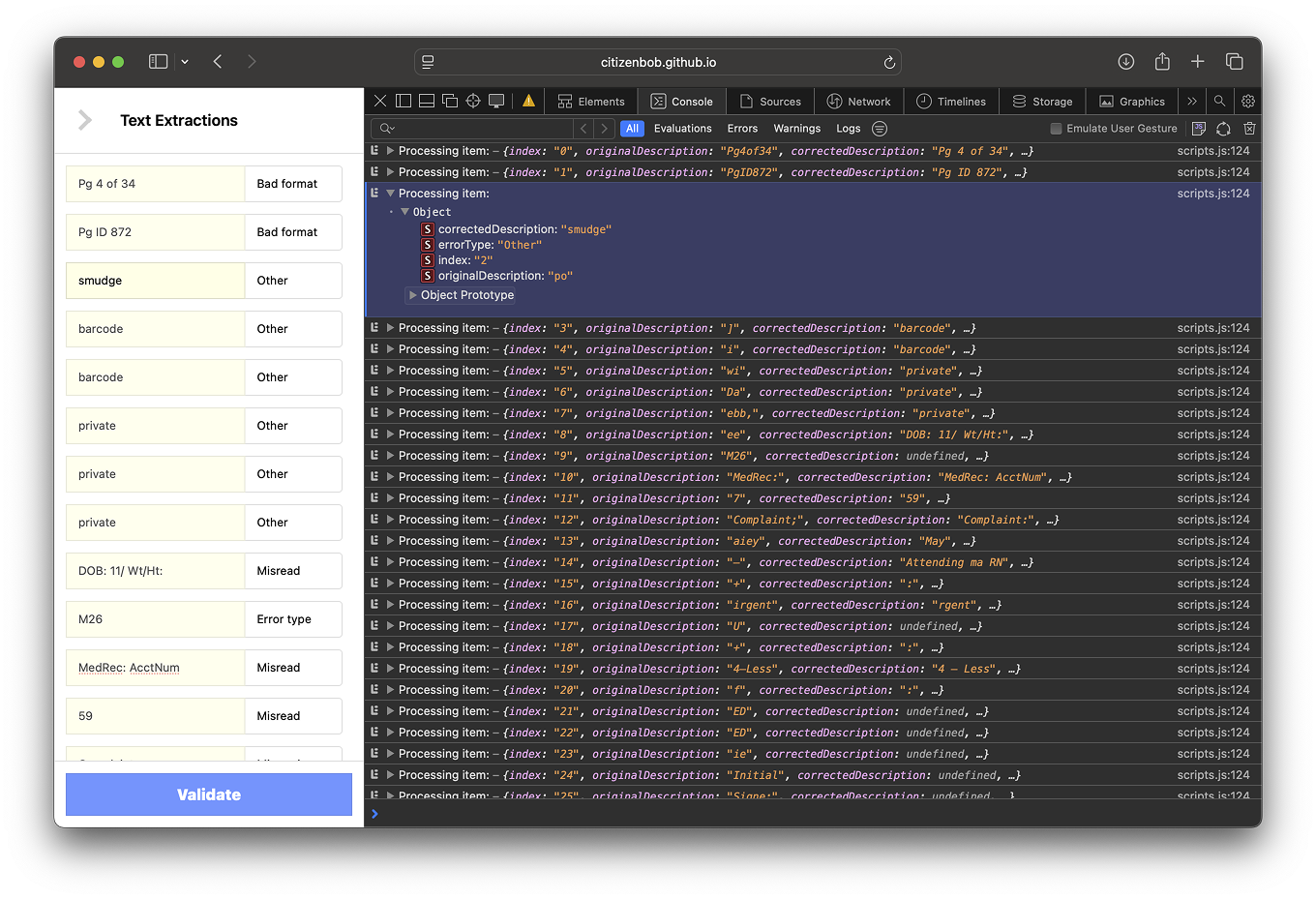Toggle preserve log icon
This screenshot has width=1316, height=899.
(x=1199, y=128)
